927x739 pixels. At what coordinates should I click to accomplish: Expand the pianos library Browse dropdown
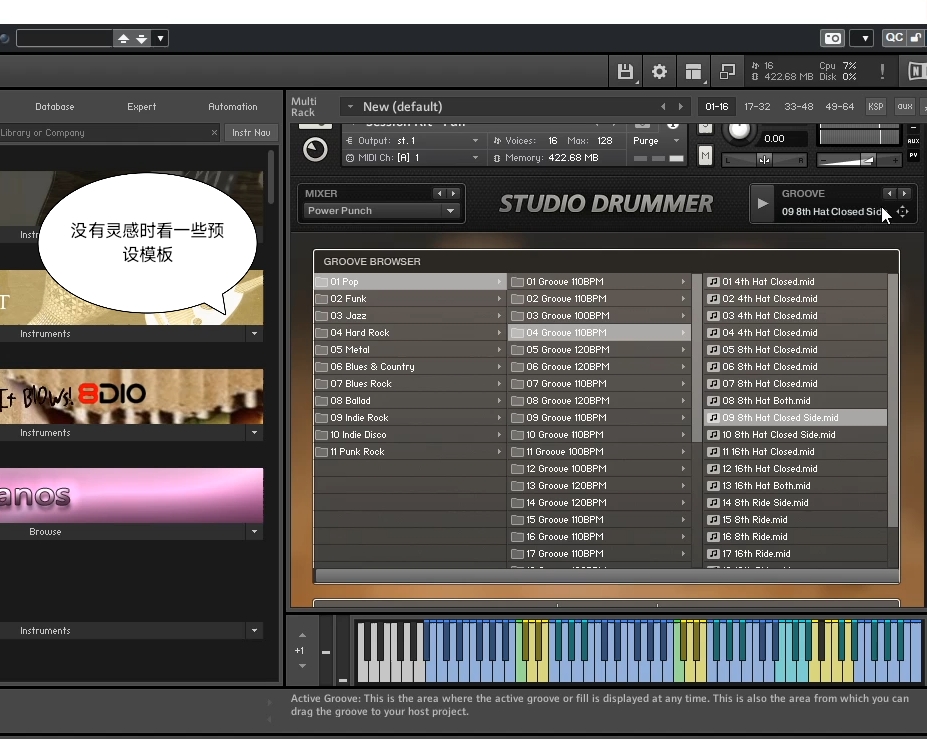pyautogui.click(x=254, y=531)
